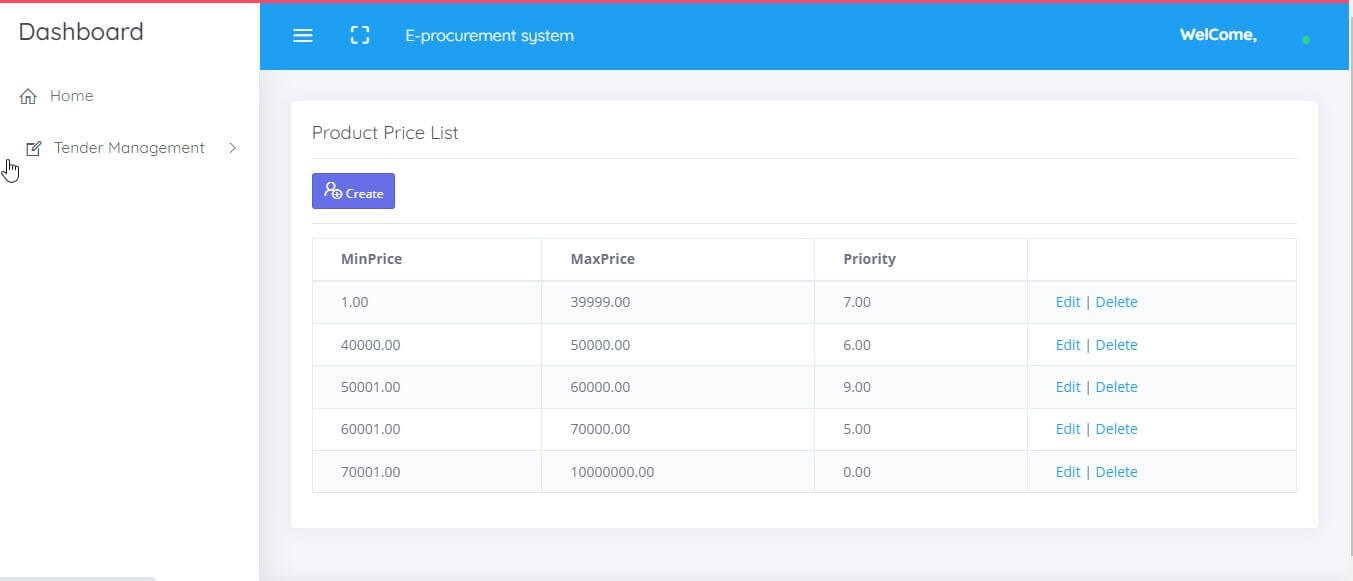Select the Priority value 9.00
The height and width of the screenshot is (581, 1353).
point(857,387)
